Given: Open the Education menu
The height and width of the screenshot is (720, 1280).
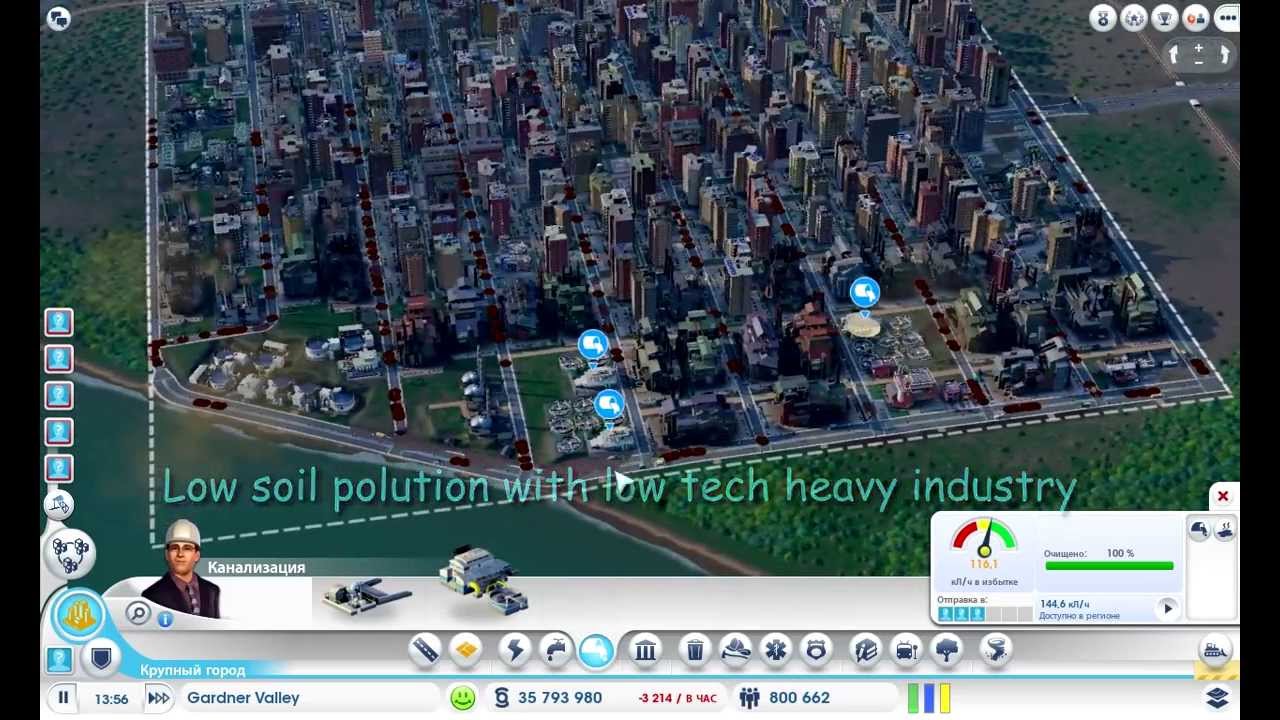Looking at the screenshot, I should [x=865, y=651].
